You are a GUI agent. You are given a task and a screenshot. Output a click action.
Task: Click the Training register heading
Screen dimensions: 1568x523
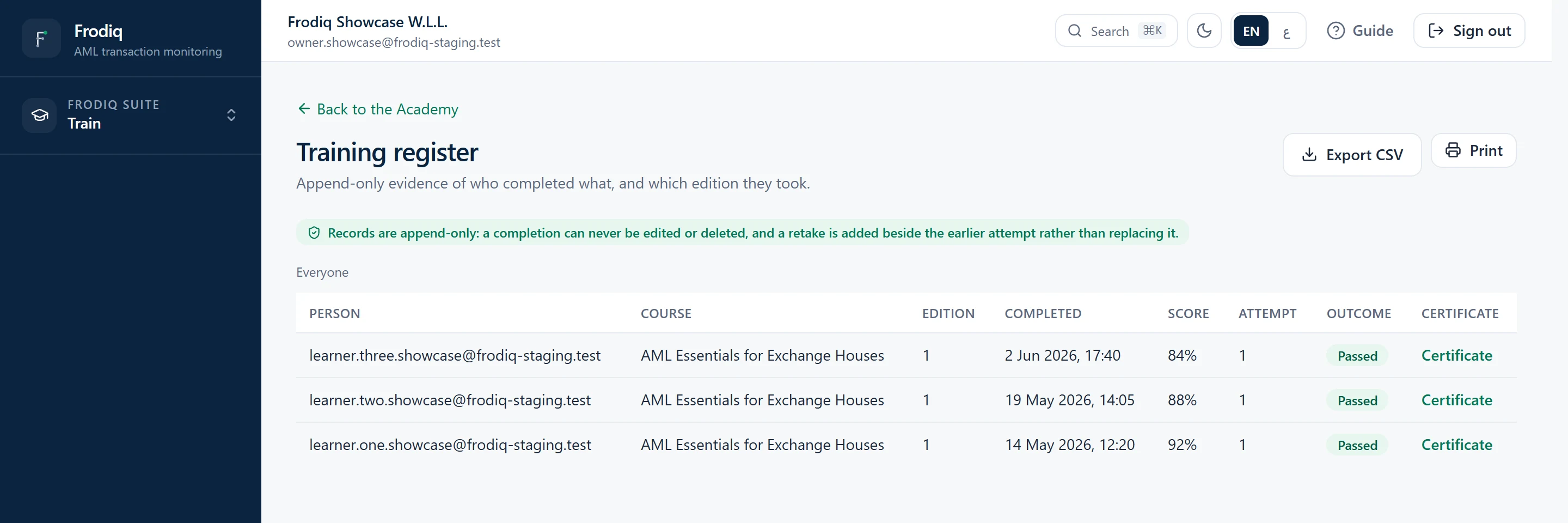(x=387, y=152)
